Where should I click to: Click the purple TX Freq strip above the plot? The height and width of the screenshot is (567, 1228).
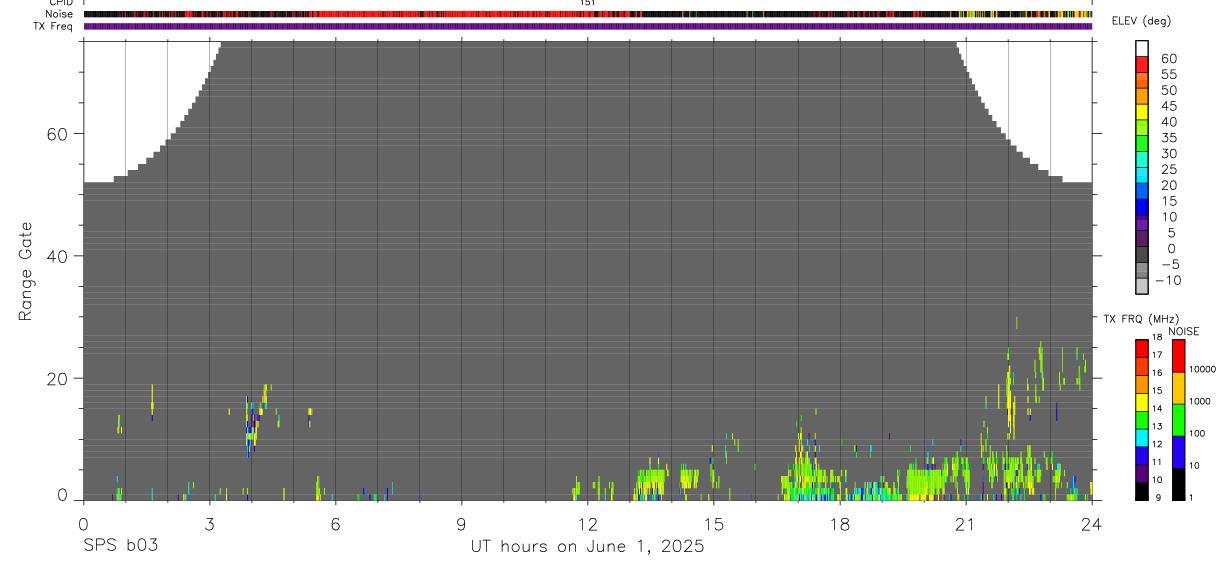[x=588, y=26]
